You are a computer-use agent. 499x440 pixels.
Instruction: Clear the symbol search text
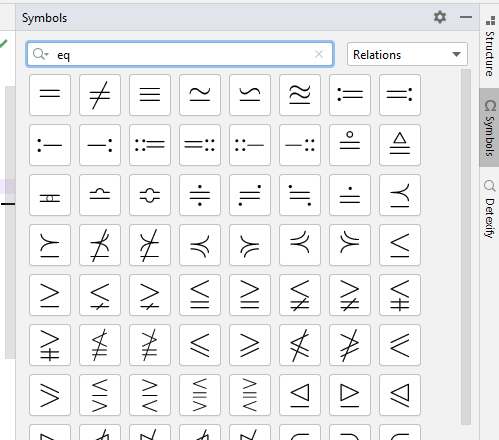pos(319,54)
